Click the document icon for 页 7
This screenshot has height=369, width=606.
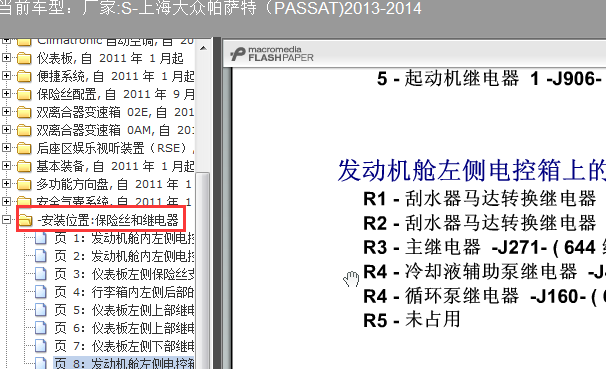coord(41,346)
